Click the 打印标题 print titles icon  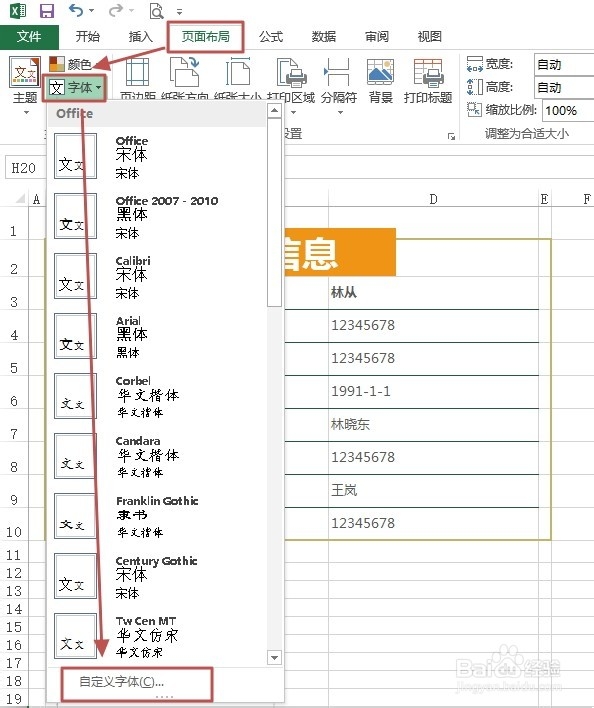tap(428, 80)
